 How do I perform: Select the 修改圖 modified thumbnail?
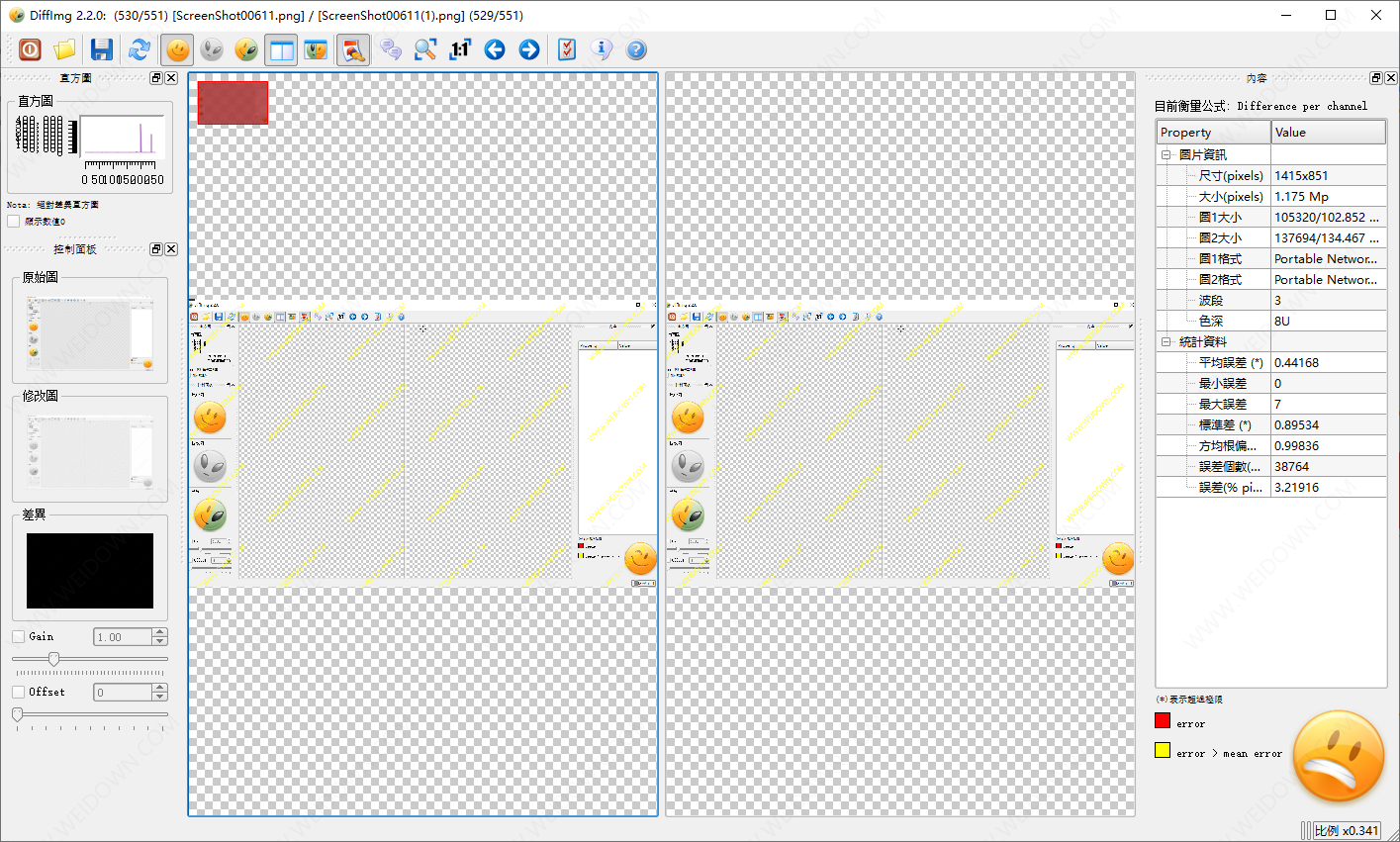(90, 451)
